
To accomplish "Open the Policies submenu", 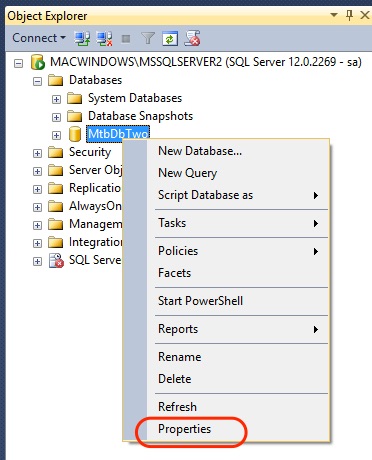I will click(238, 251).
